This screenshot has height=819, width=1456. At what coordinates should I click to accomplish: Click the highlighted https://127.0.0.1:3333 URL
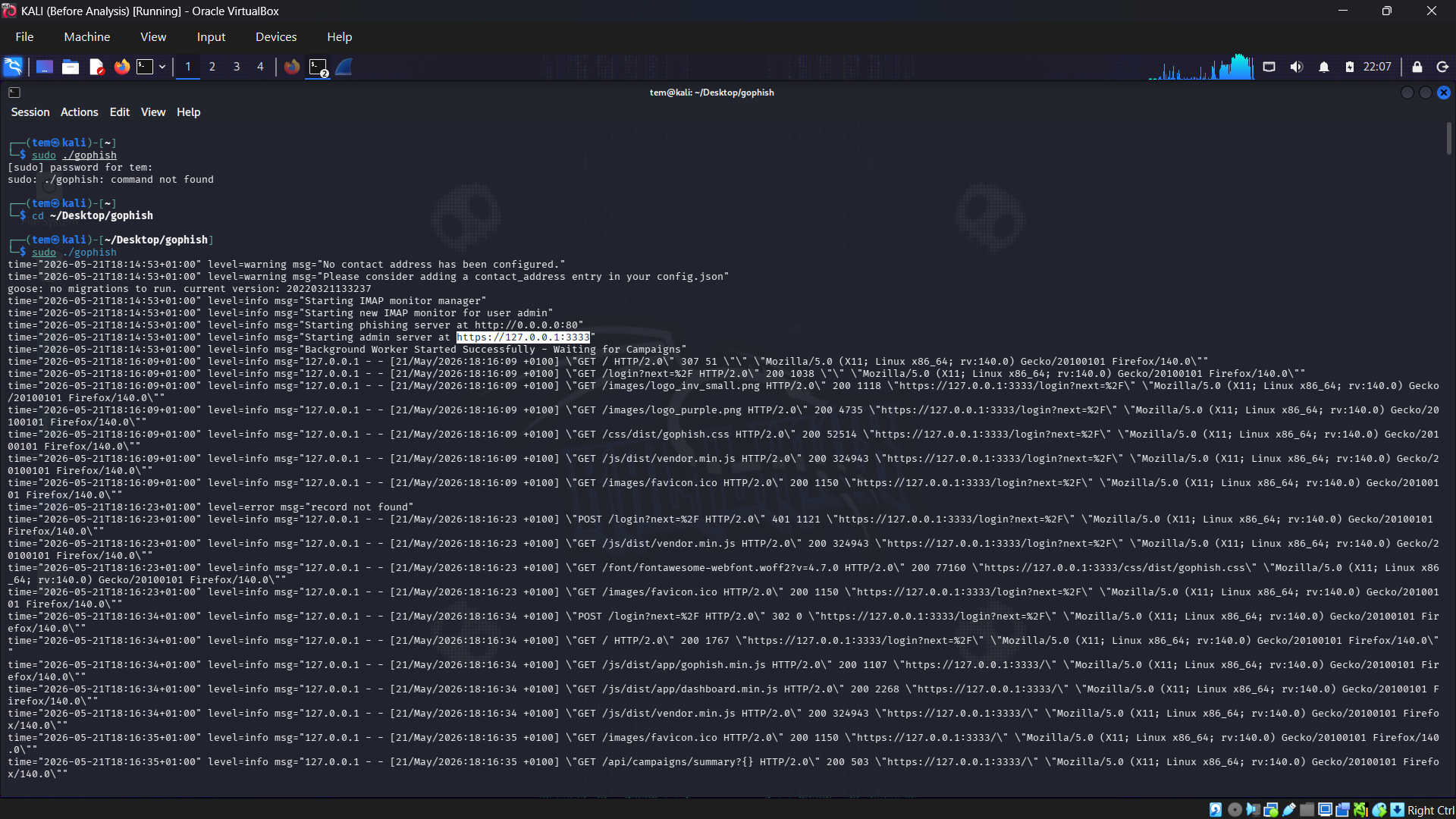click(523, 337)
